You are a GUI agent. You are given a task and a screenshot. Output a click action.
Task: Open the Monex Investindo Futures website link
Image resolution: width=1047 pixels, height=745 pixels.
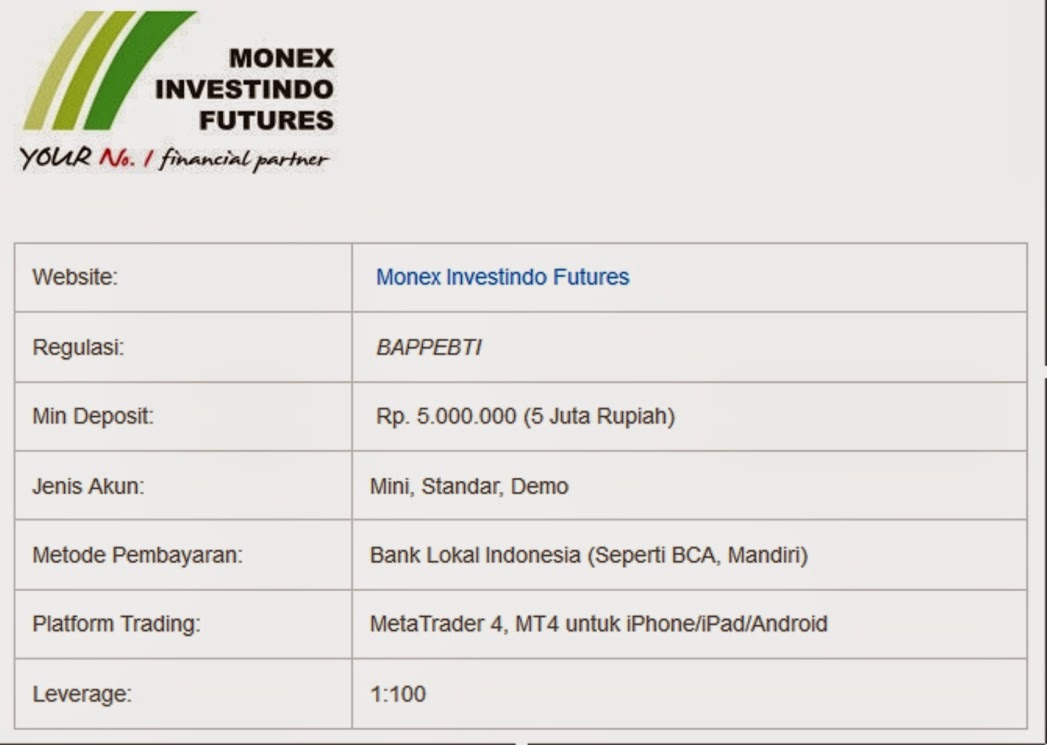click(502, 277)
